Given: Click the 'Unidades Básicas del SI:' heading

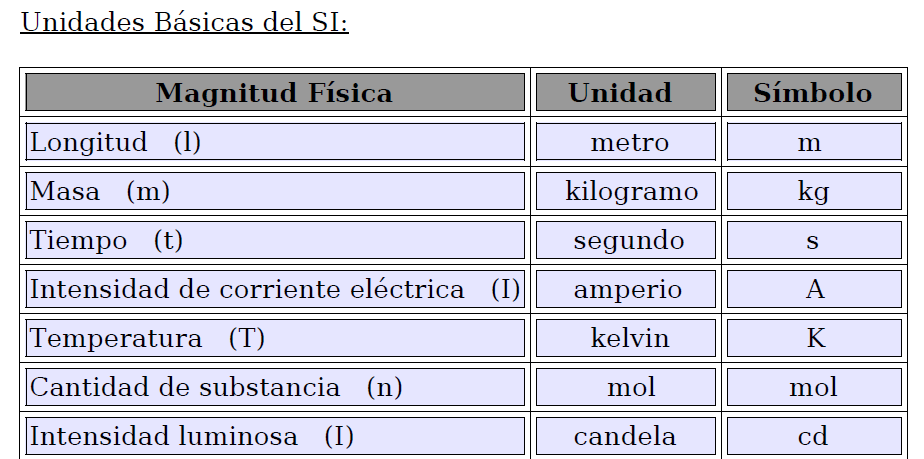Looking at the screenshot, I should pyautogui.click(x=184, y=22).
